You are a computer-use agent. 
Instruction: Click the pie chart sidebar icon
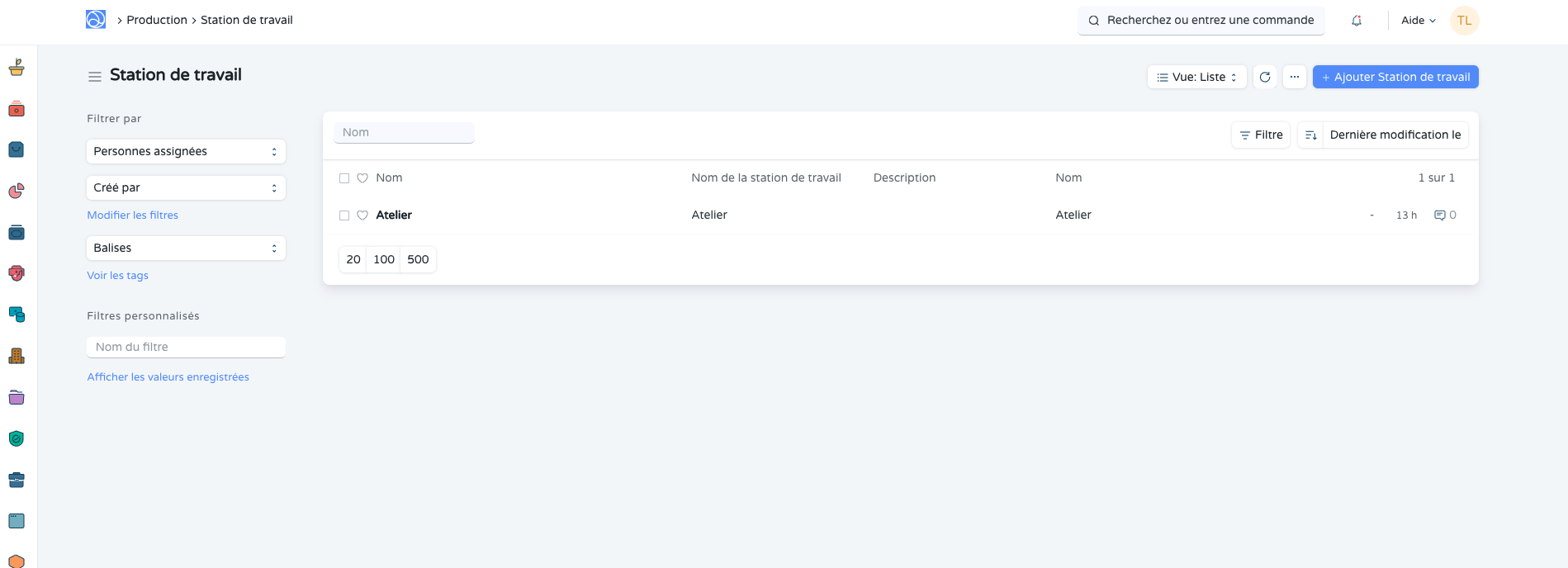point(17,192)
